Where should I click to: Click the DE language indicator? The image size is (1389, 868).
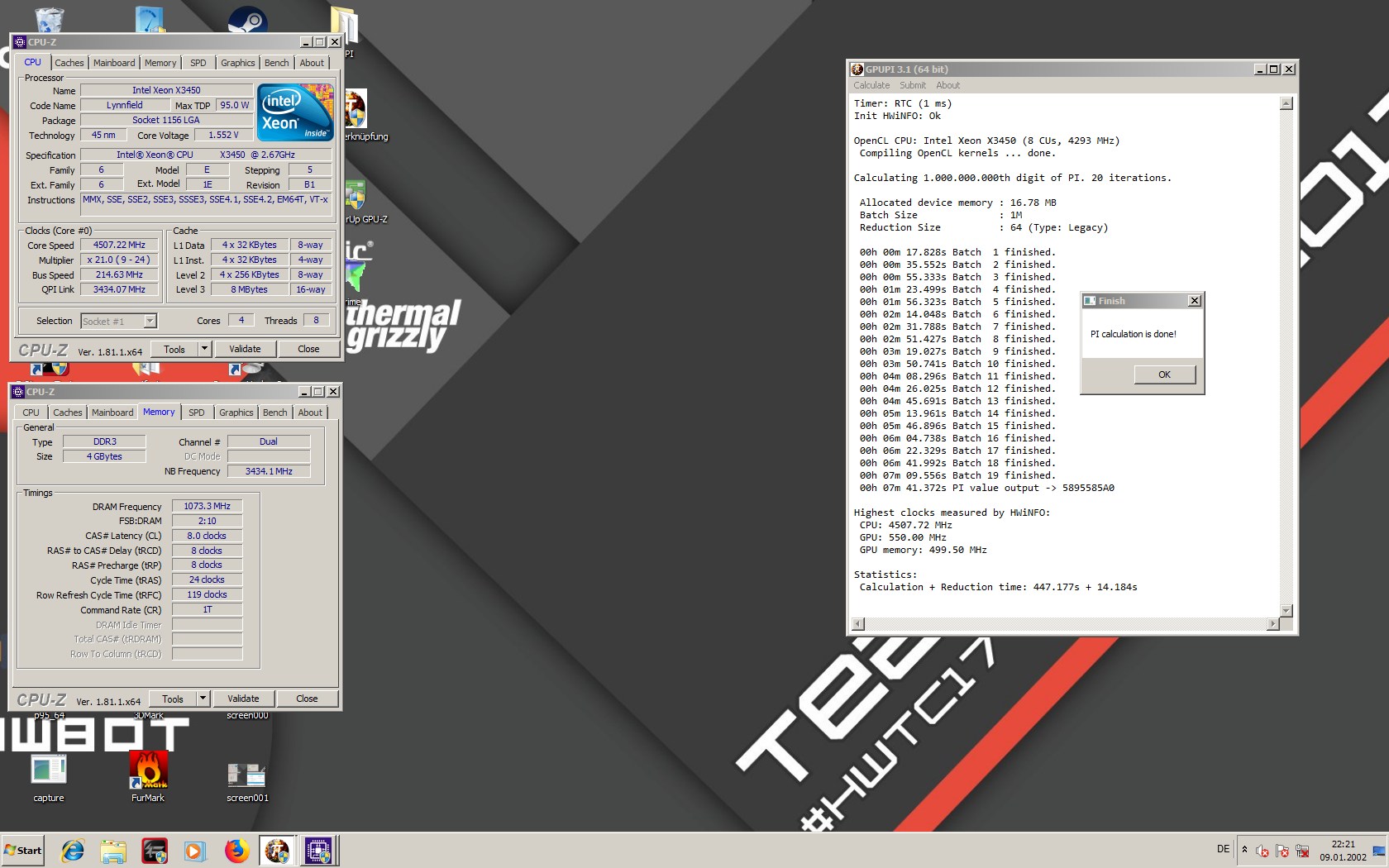pos(1223,849)
